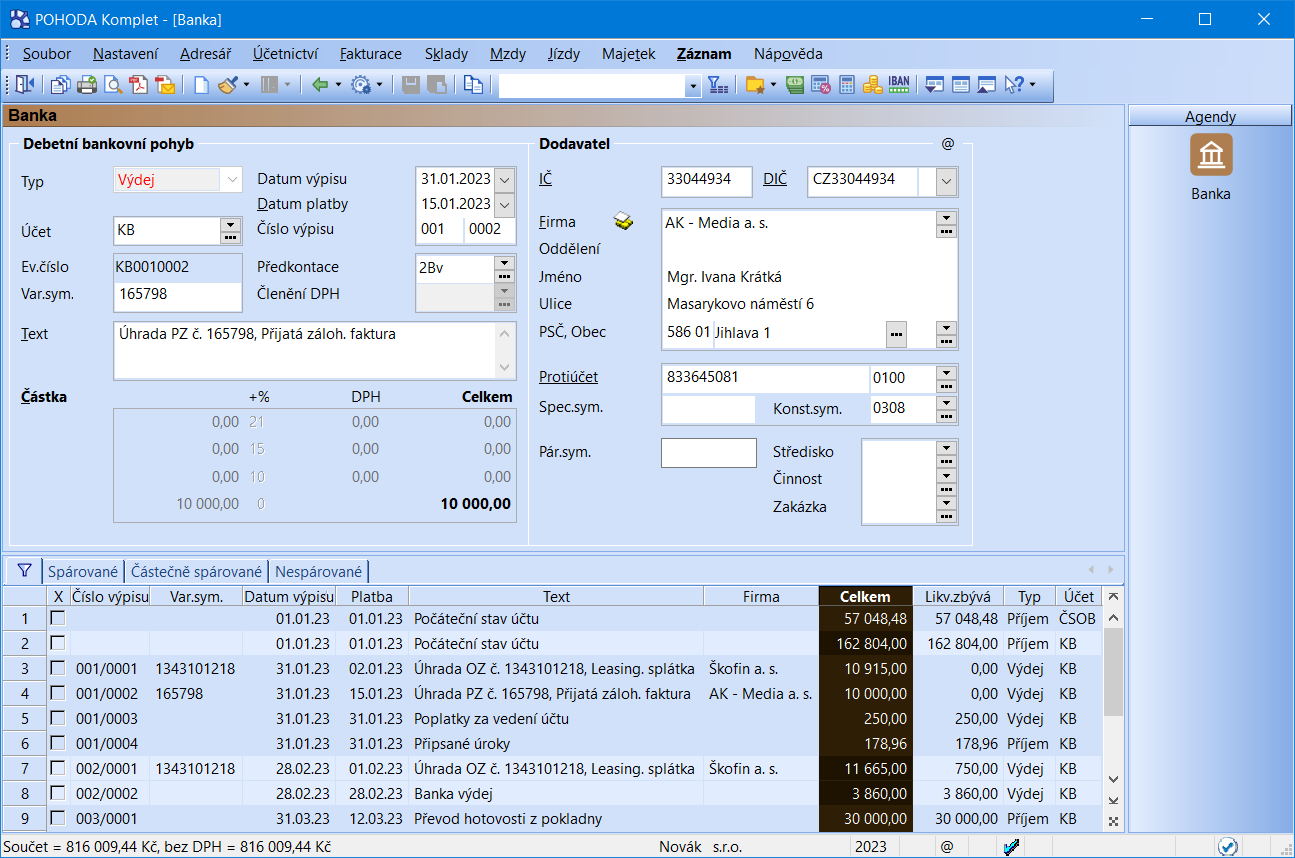This screenshot has width=1295, height=858.
Task: Tick the checkbox for row 001/0001
Action: [x=58, y=668]
